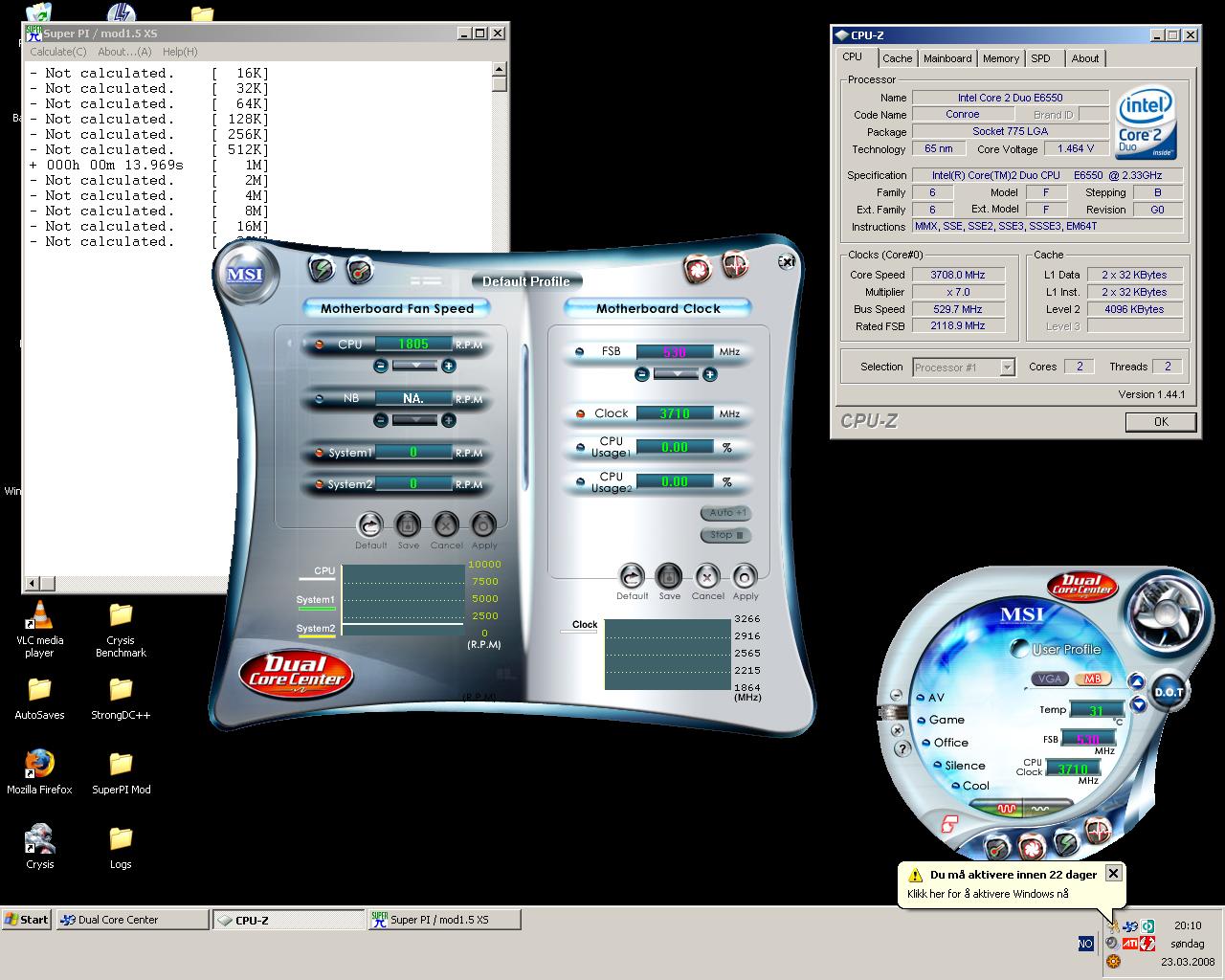The image size is (1225, 980).
Task: Toggle MB mode on round widget
Action: [x=1092, y=679]
